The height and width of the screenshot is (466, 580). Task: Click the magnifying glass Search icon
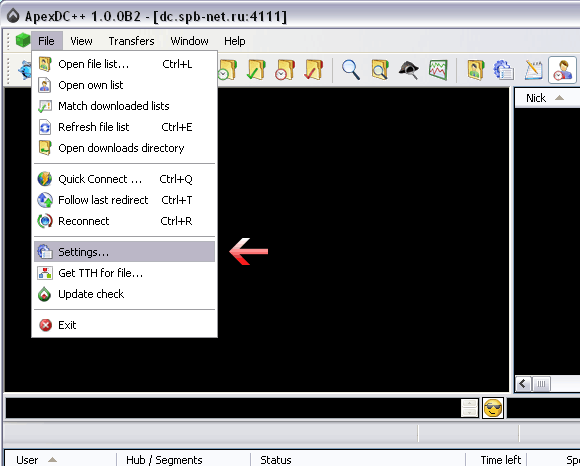pyautogui.click(x=351, y=70)
